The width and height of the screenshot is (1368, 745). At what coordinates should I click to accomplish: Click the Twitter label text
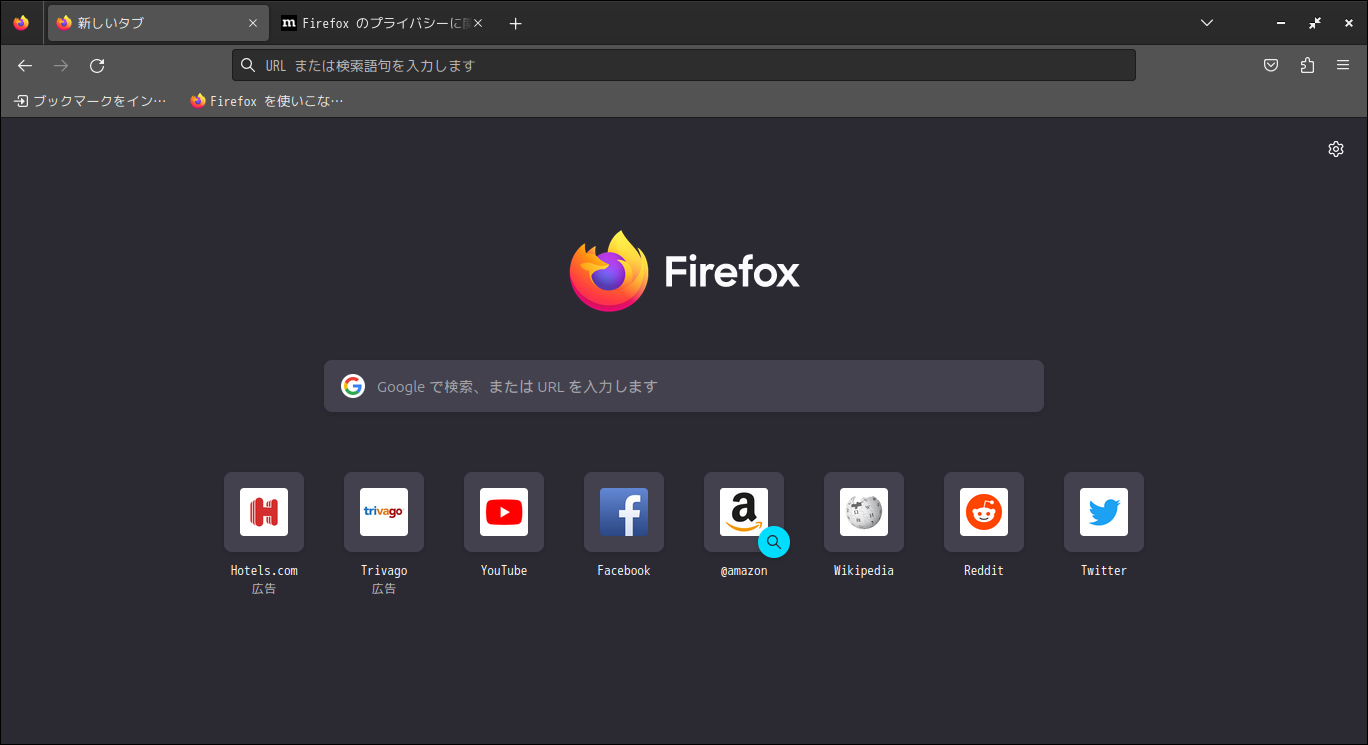pos(1104,571)
